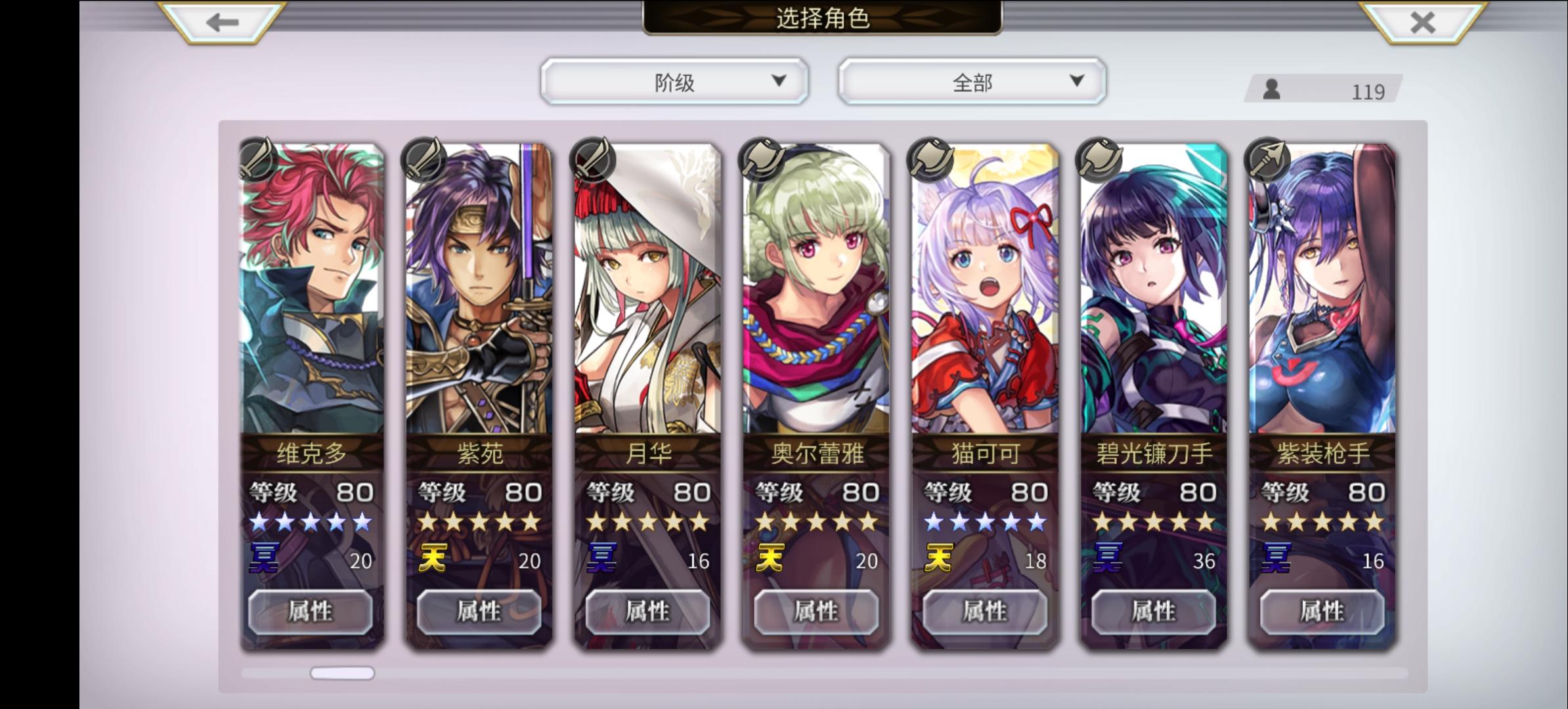
Task: Open 属性 for 碧光镰刀手
Action: (x=1154, y=612)
